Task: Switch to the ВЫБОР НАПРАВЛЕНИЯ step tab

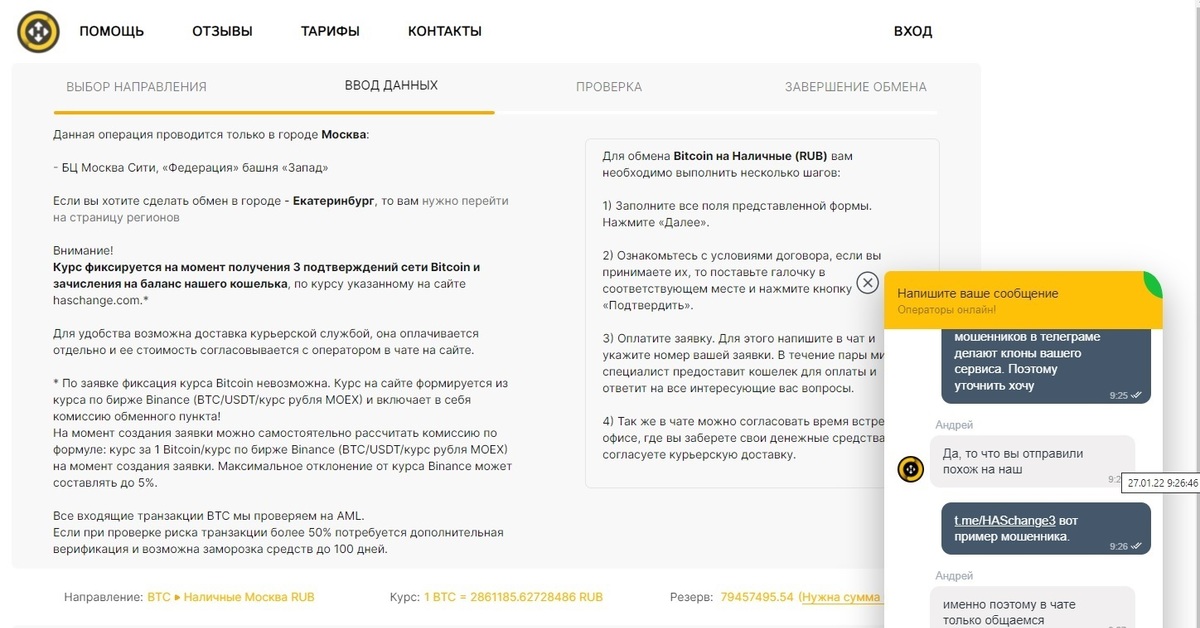Action: [136, 87]
